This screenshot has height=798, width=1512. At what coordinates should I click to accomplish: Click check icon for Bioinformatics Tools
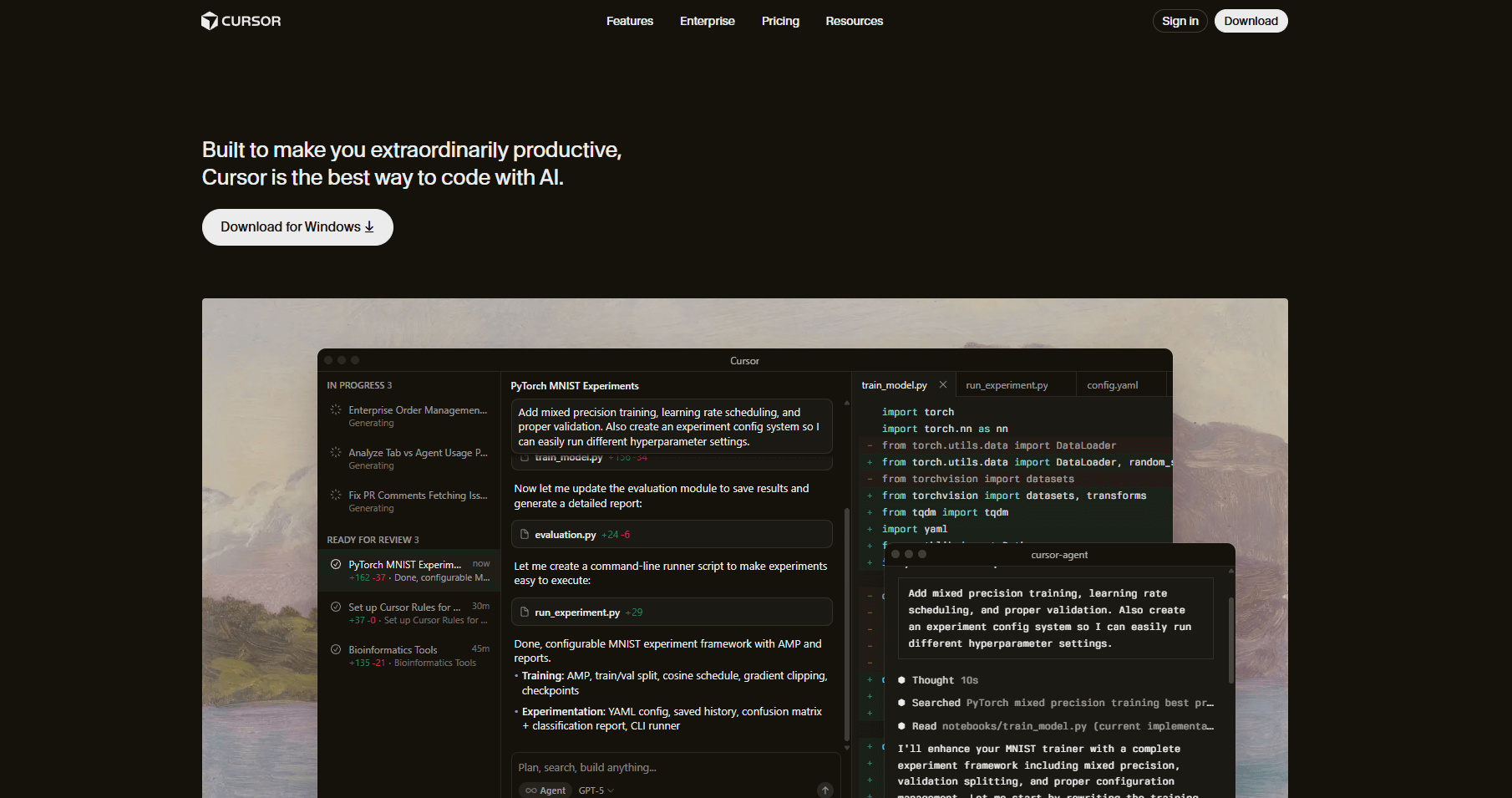click(336, 649)
